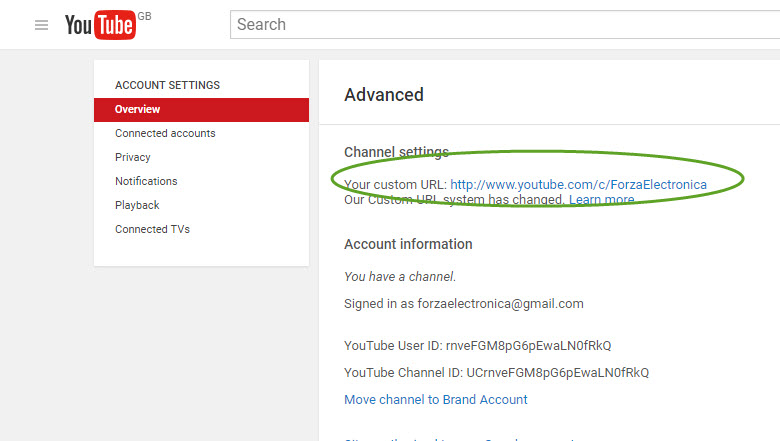Select Overview in account settings
This screenshot has width=780, height=441.
point(201,109)
